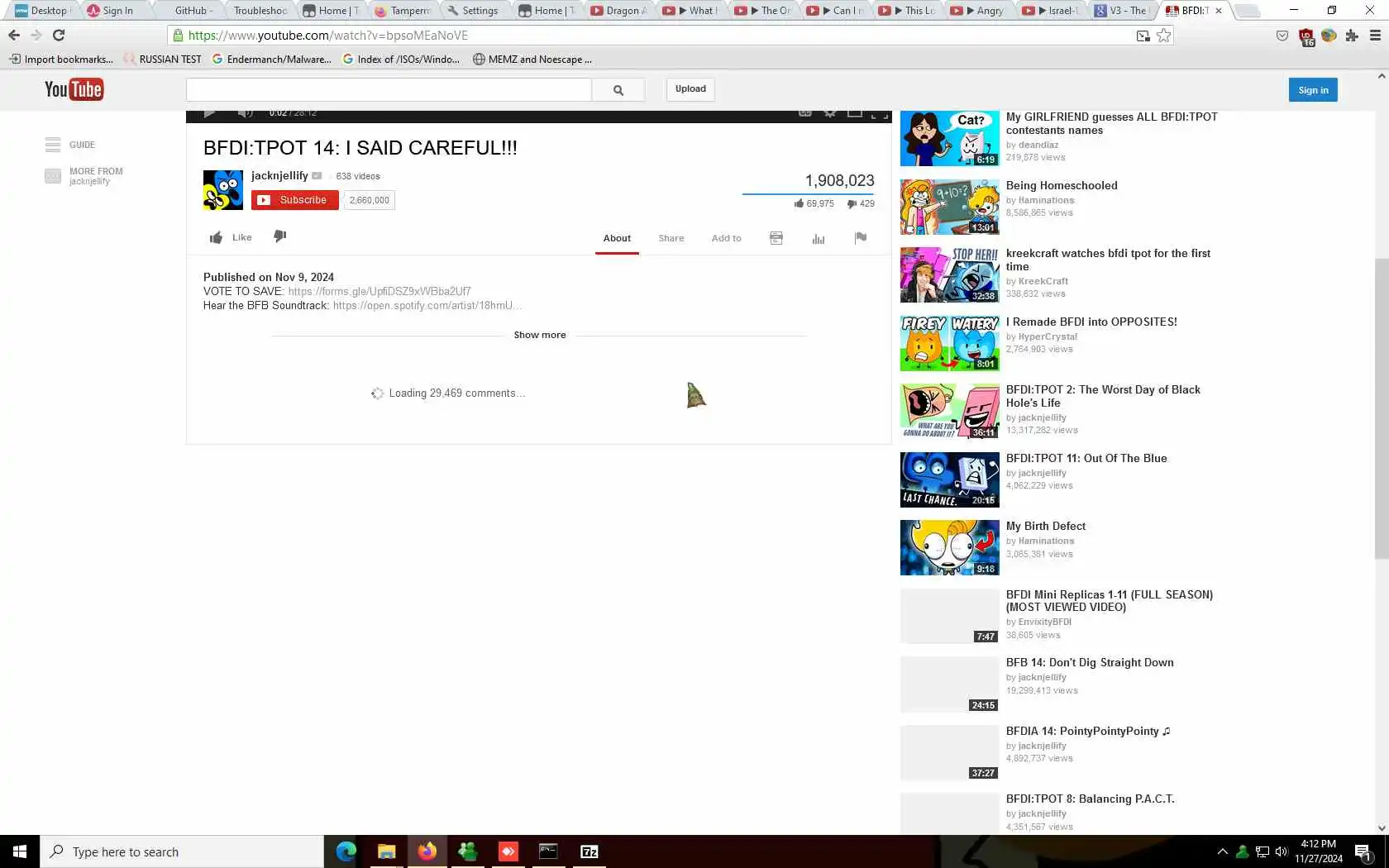
Task: Open the Spotify BFB Soundtrack link
Action: click(x=427, y=305)
